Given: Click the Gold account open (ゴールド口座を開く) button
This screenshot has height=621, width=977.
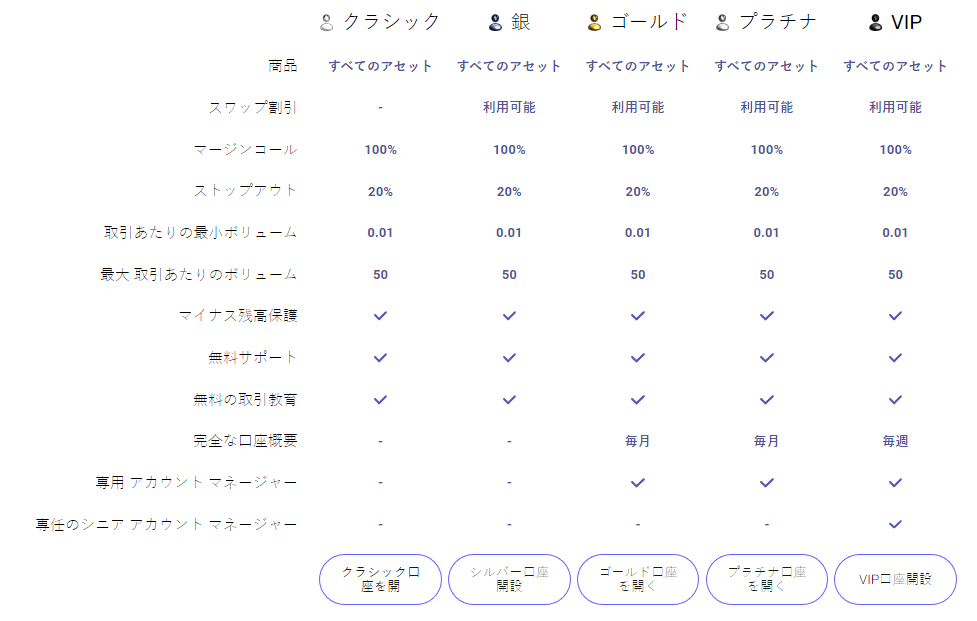Looking at the screenshot, I should pyautogui.click(x=638, y=579).
